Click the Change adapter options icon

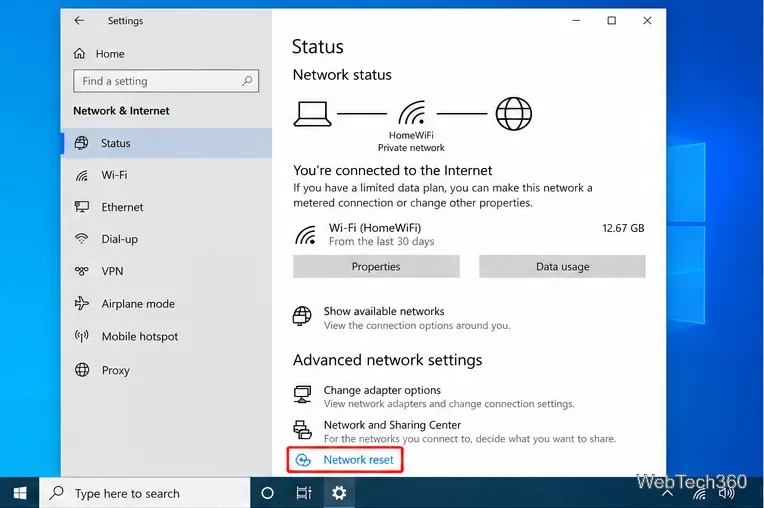302,395
